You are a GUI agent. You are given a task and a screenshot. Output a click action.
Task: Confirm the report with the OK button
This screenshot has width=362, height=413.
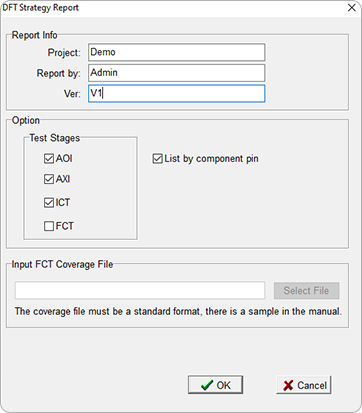point(215,385)
